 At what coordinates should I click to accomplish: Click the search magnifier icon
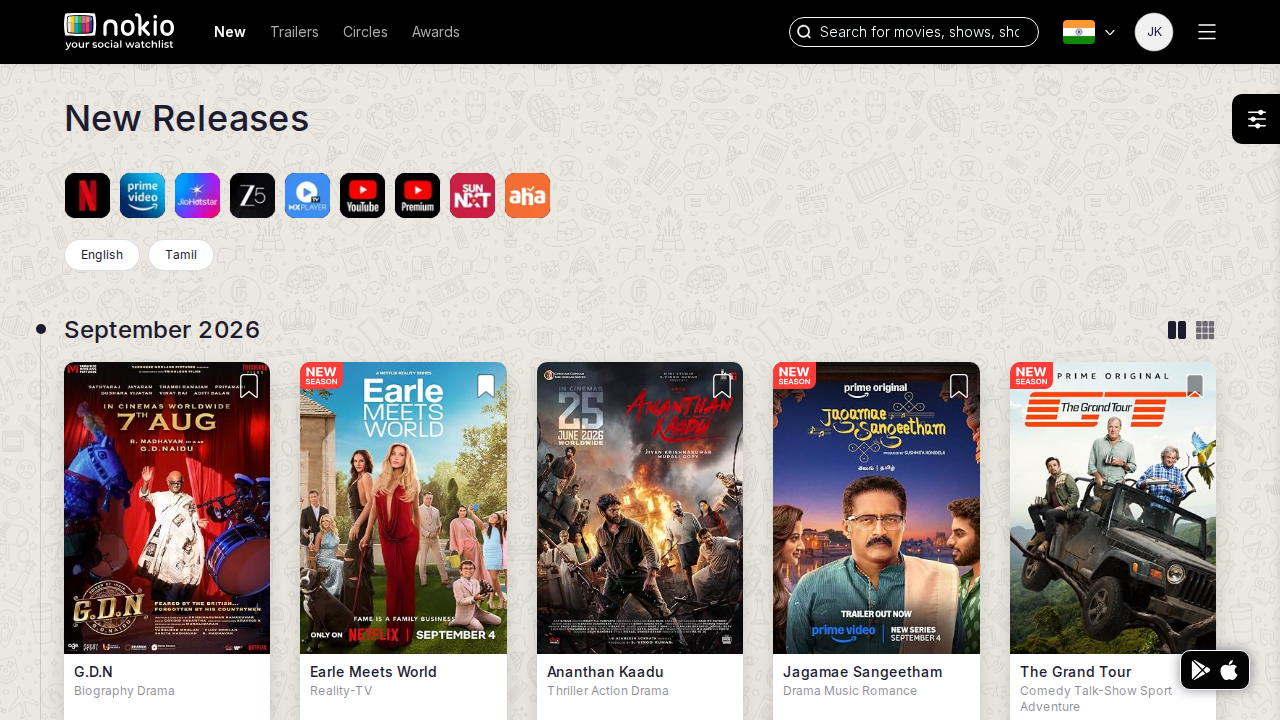(804, 32)
